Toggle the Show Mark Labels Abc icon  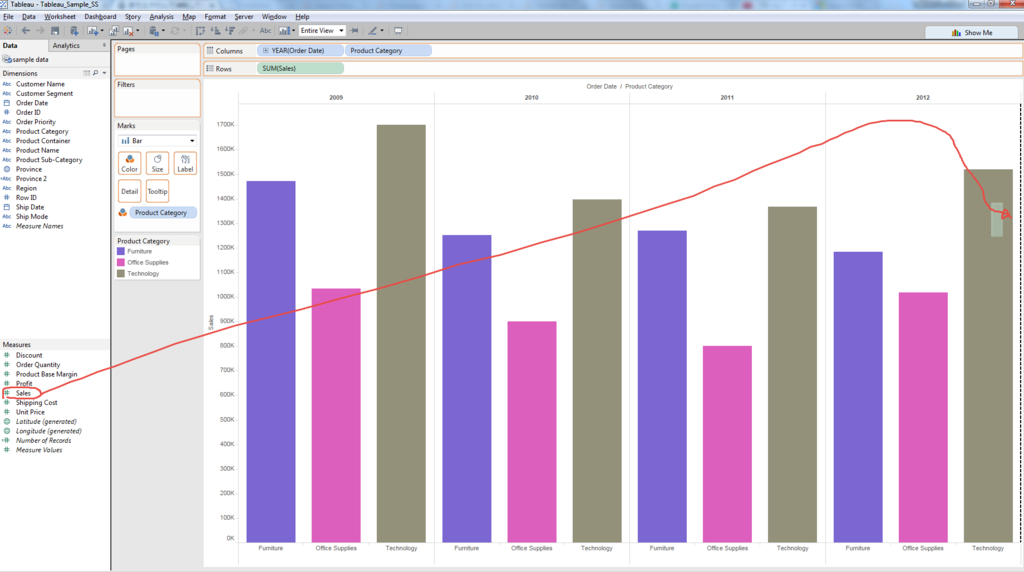pos(265,31)
